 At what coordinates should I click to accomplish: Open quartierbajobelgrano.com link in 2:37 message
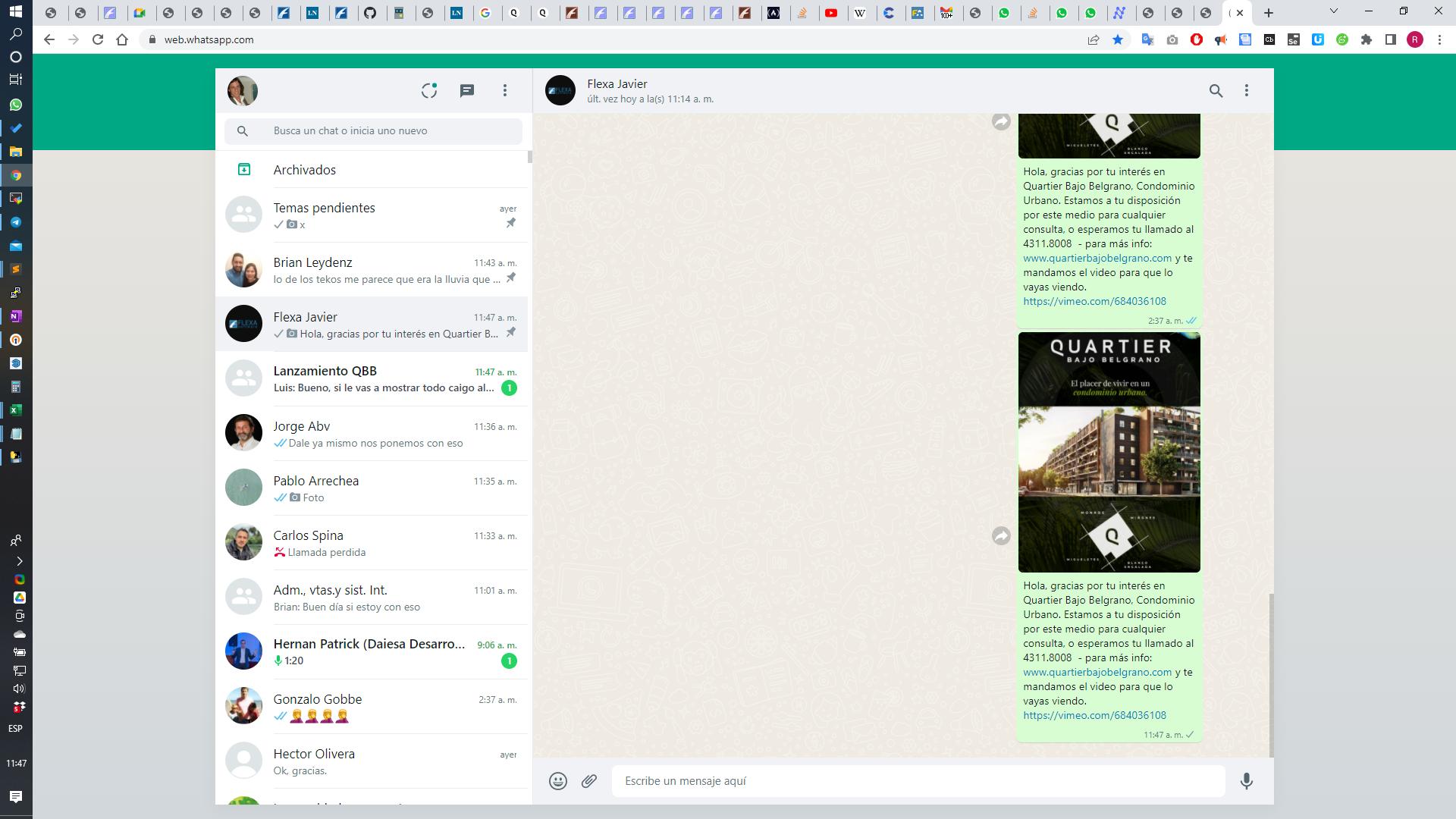coord(1097,258)
